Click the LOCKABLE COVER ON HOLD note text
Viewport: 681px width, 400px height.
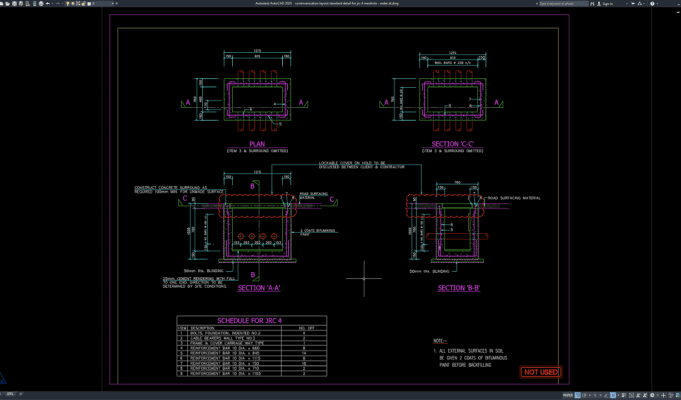coord(362,165)
